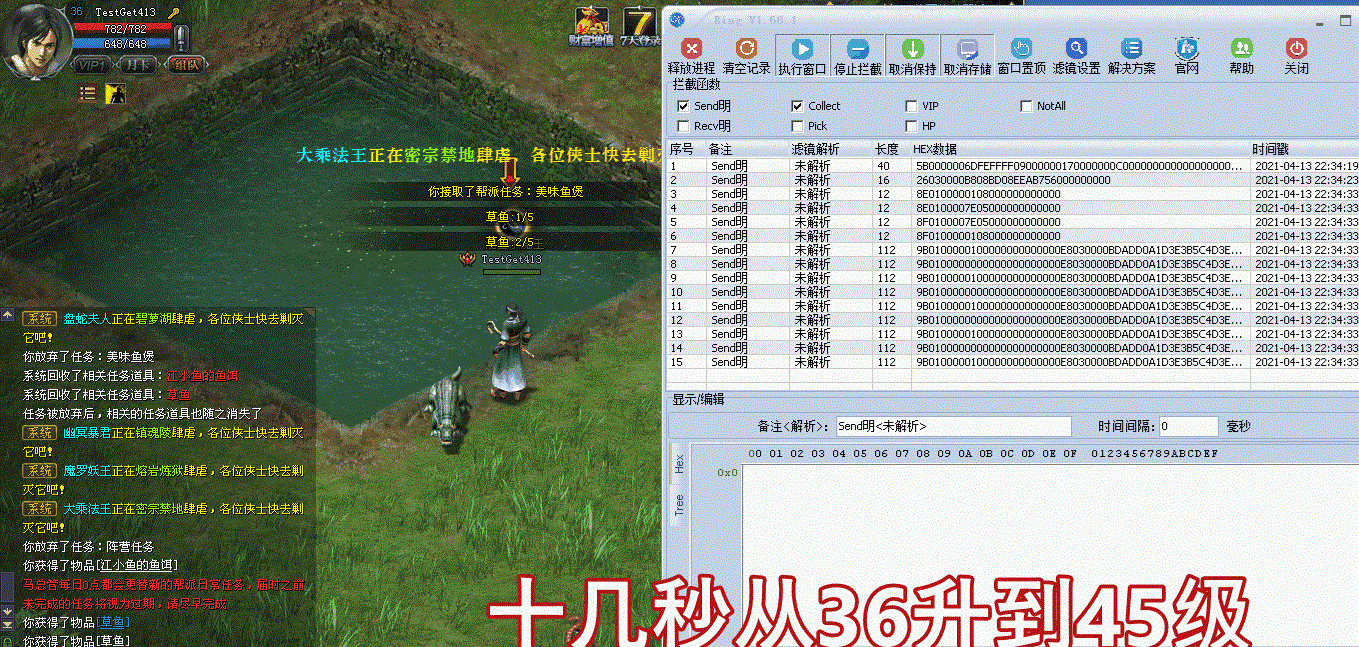Viewport: 1359px width, 647px height.
Task: Click the yellow character silhouette buff icon
Action: pyautogui.click(x=116, y=93)
